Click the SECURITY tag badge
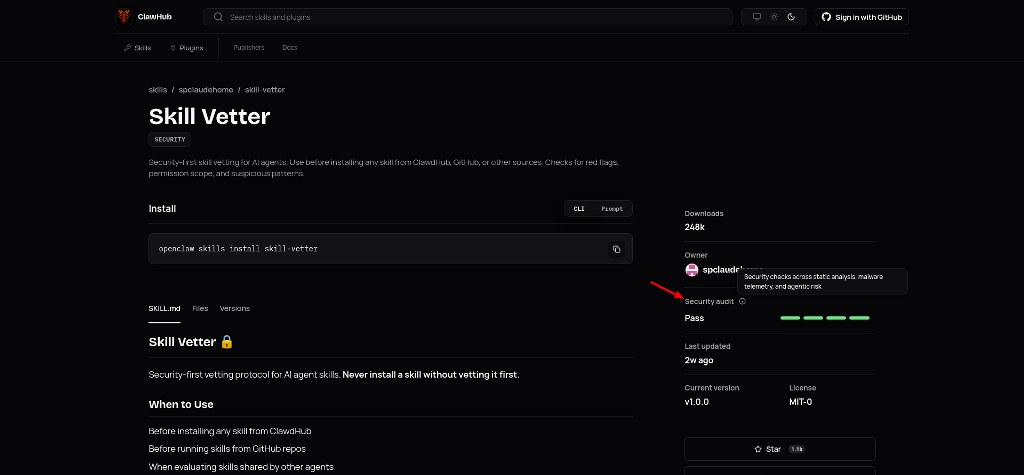Screen dimensions: 1024x475 click(x=170, y=139)
